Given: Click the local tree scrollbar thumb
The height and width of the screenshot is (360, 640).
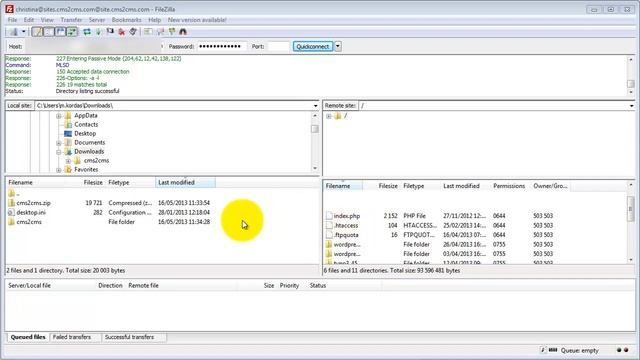Looking at the screenshot, I should coord(315,129).
